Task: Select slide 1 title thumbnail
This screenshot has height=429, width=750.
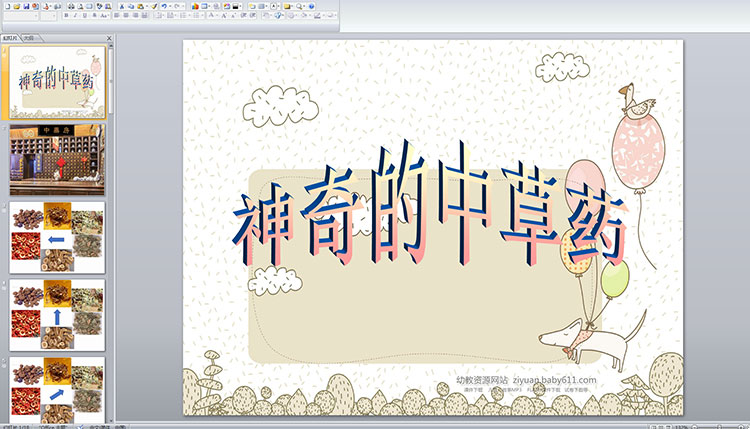Action: [57, 82]
